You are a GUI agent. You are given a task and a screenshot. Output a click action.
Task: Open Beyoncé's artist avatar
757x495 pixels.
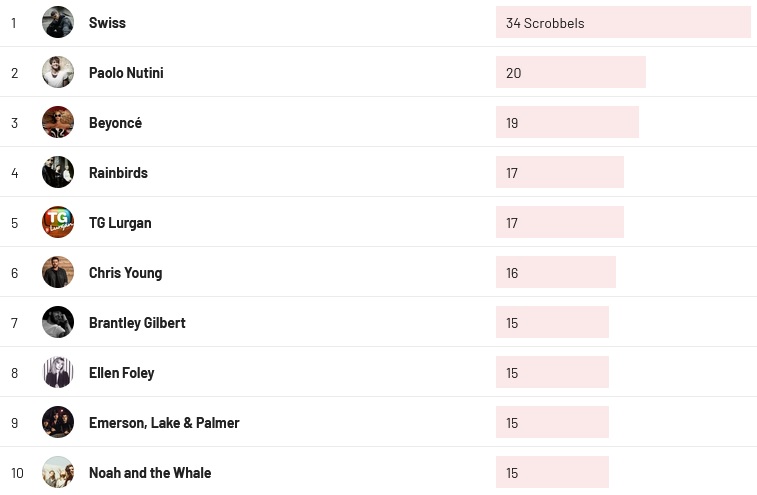(x=58, y=122)
